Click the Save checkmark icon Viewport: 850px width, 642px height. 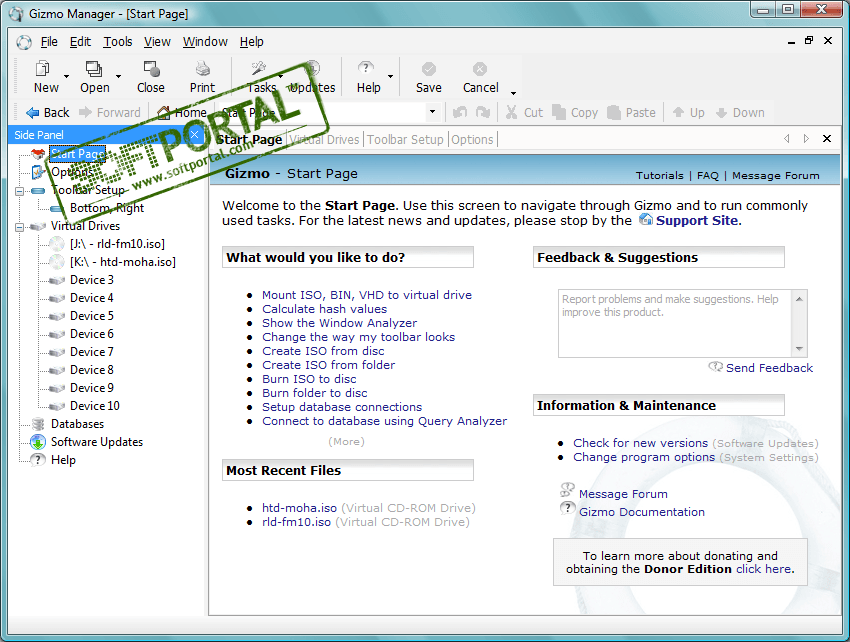(429, 69)
